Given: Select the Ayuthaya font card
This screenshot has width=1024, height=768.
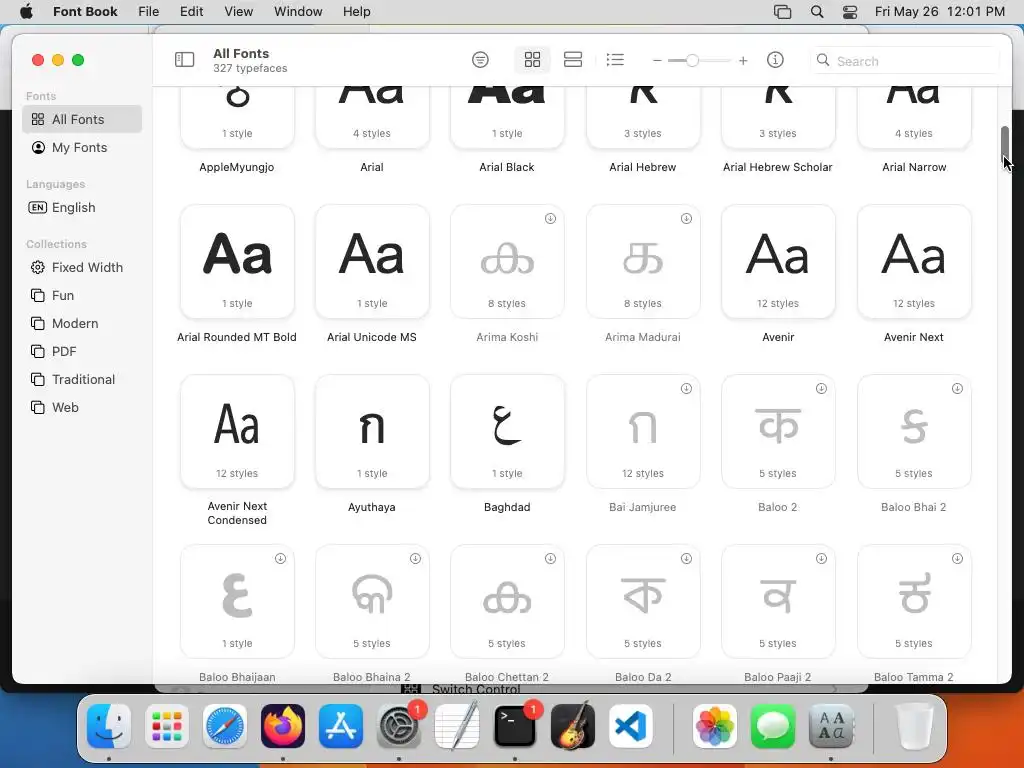Looking at the screenshot, I should point(372,432).
